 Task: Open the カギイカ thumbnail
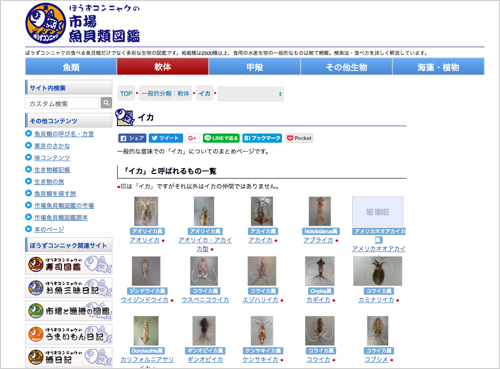pos(320,271)
